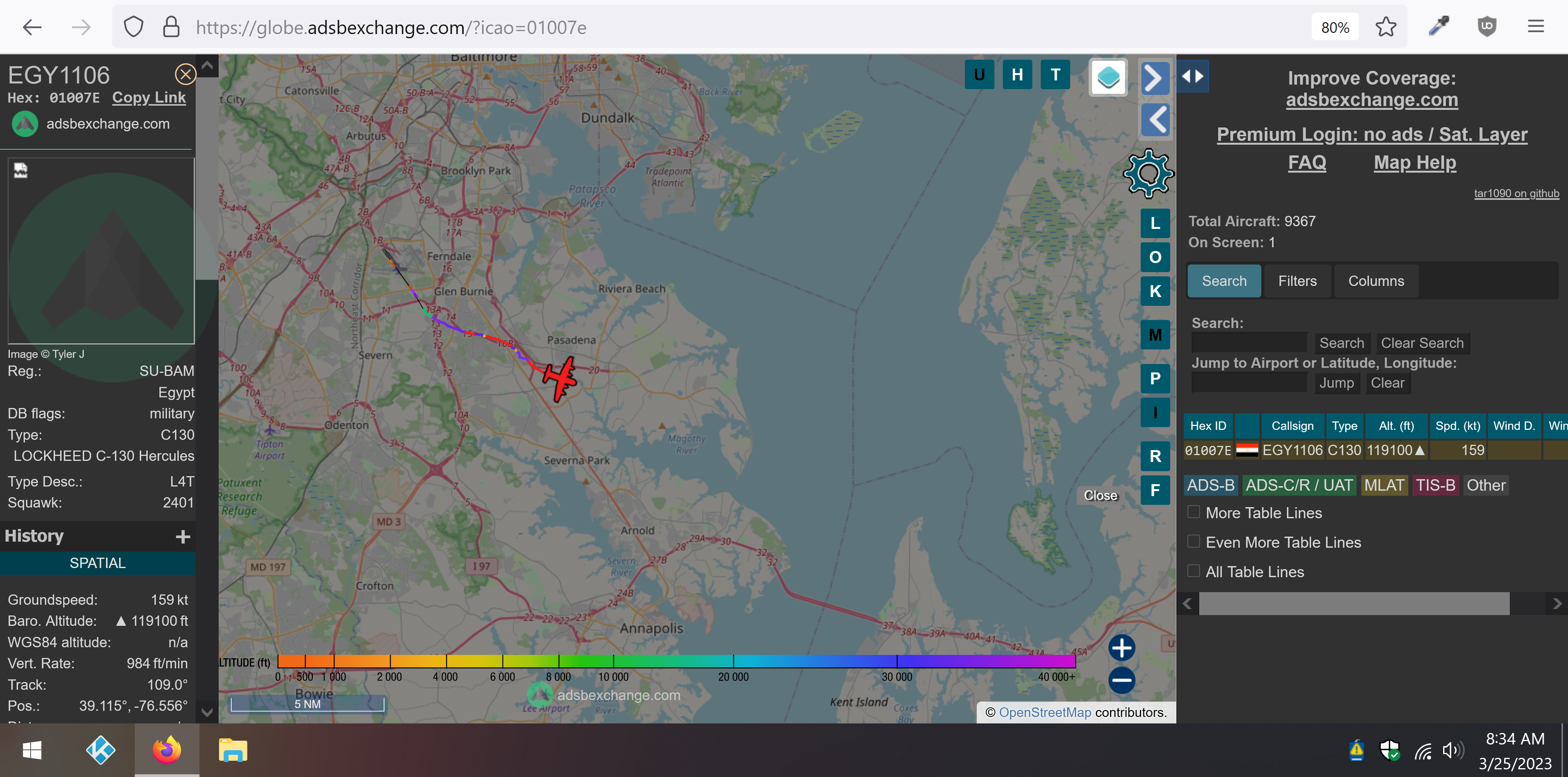Open File Explorer from taskbar
Screen dimensions: 1568x777
click(232, 750)
